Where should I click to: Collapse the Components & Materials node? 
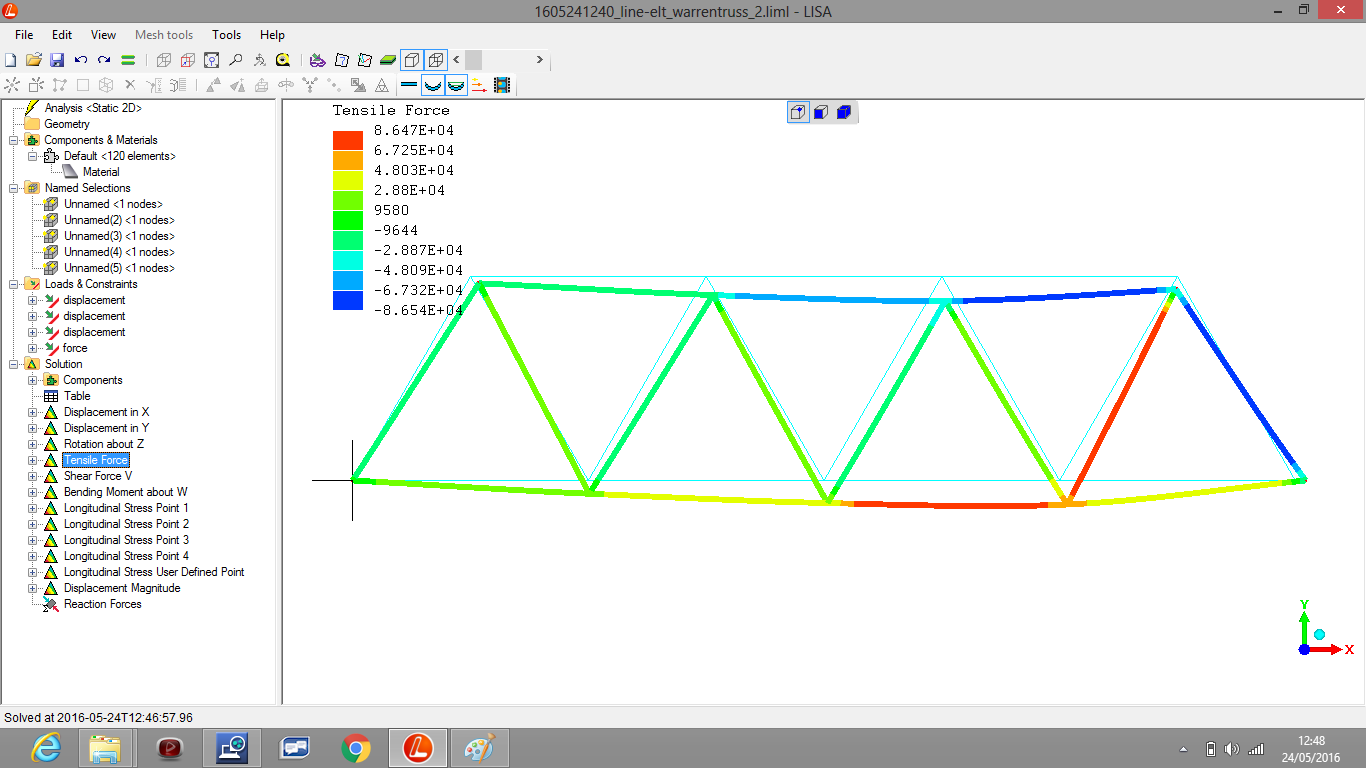click(14, 140)
